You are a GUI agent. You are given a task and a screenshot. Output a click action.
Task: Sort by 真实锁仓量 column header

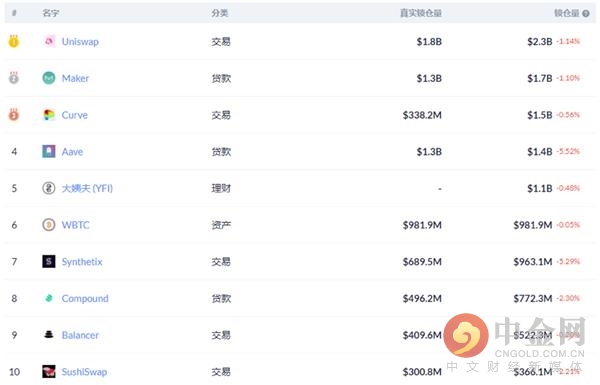(421, 13)
